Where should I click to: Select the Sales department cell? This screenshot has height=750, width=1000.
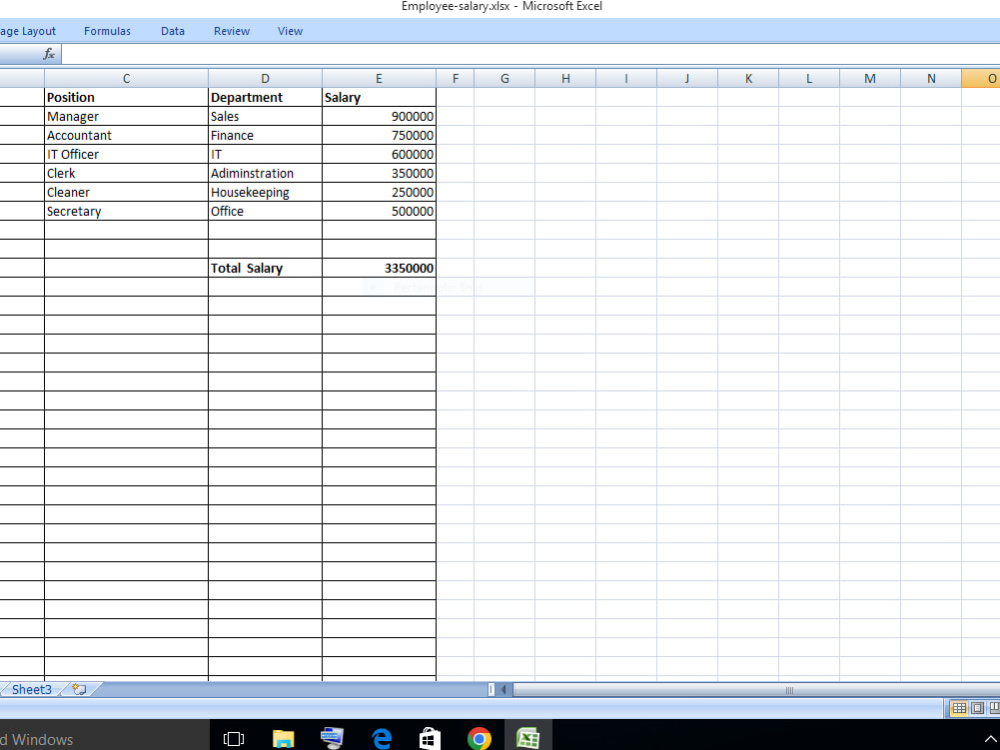point(265,117)
